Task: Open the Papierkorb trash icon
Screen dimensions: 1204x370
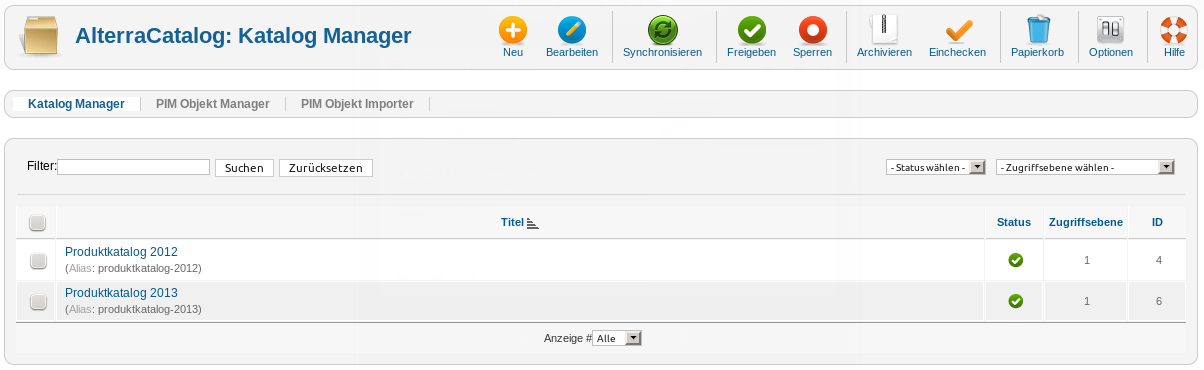Action: pos(1037,30)
